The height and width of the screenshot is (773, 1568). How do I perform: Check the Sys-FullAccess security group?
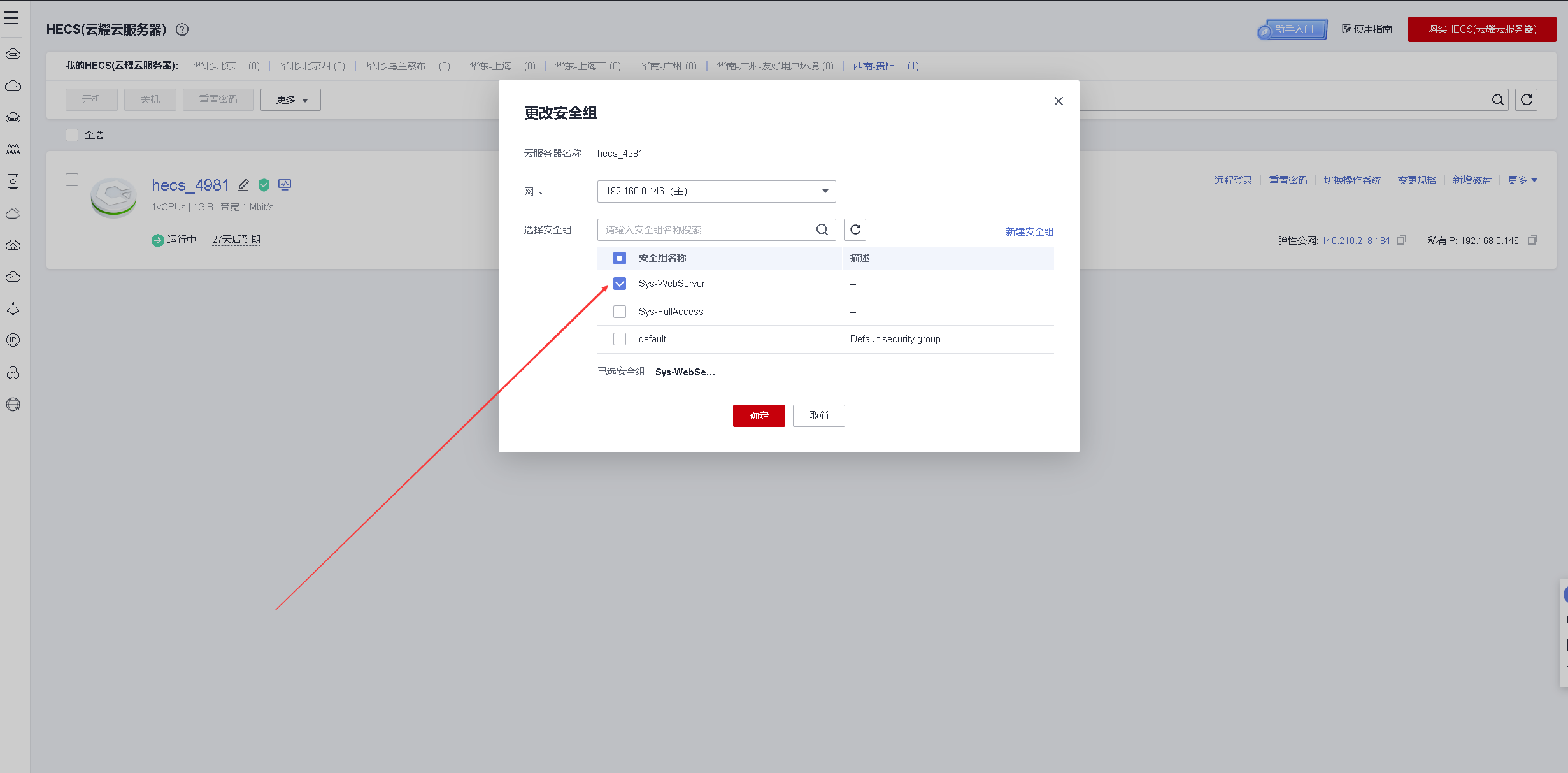click(x=619, y=312)
